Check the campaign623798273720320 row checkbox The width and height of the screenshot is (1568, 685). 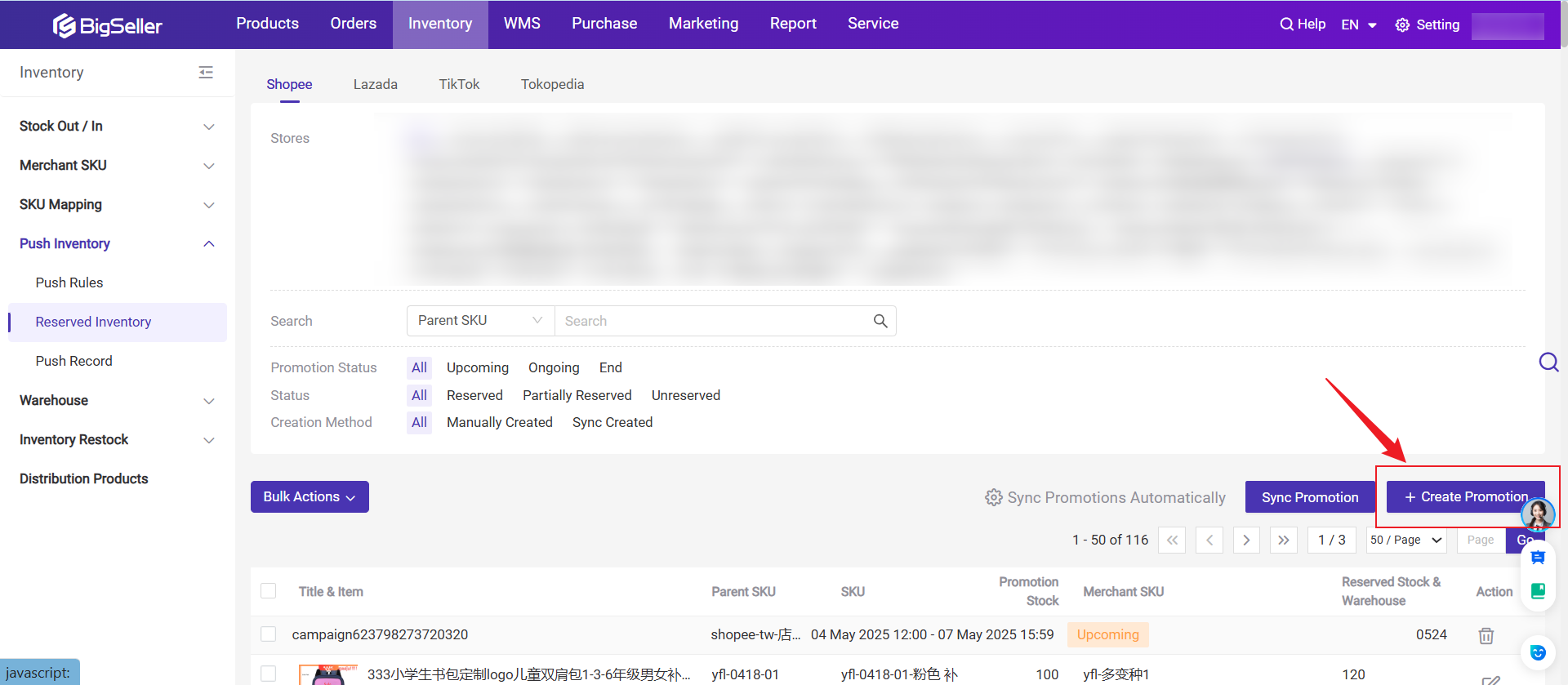(x=268, y=634)
